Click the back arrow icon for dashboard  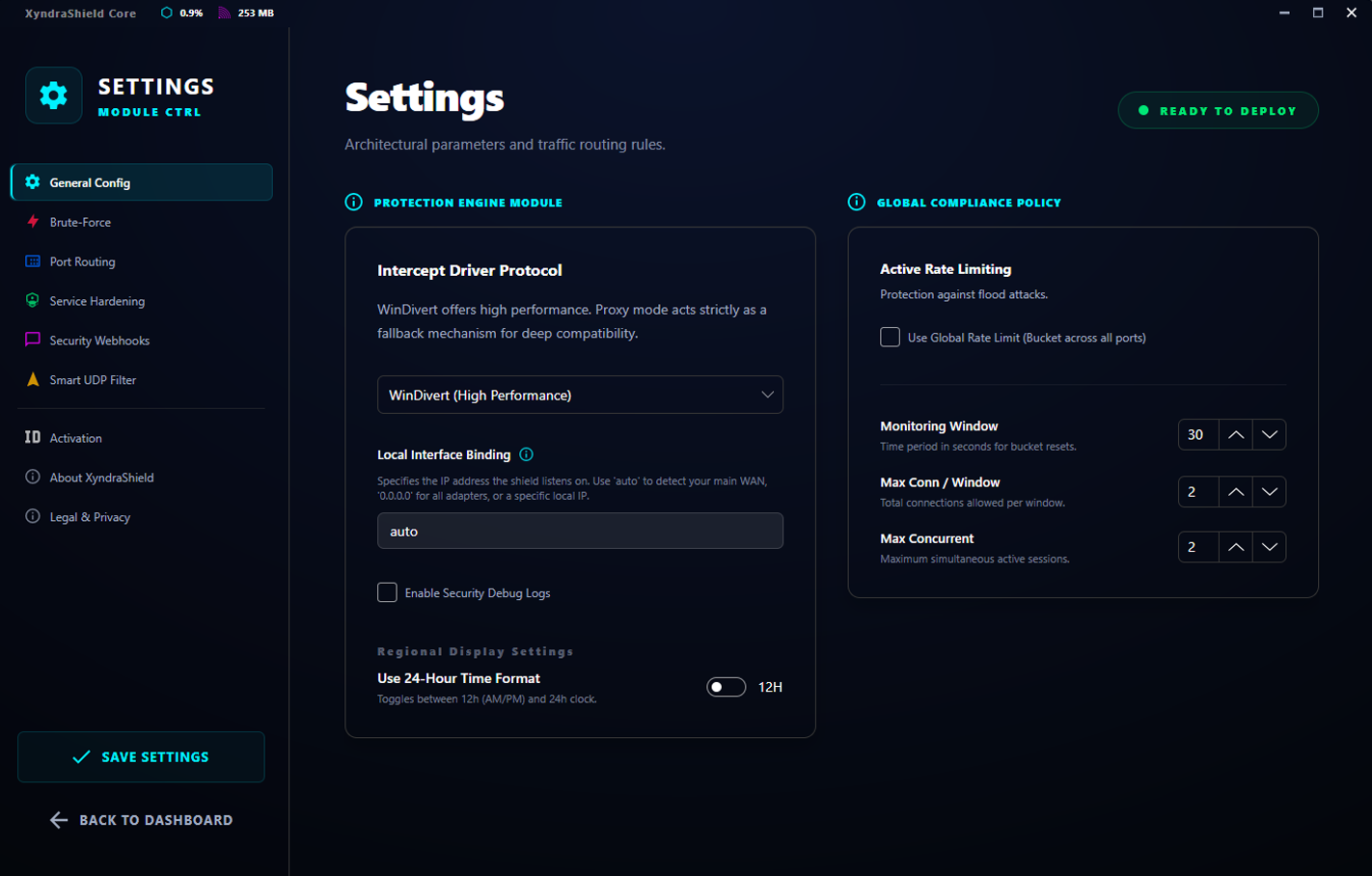click(59, 820)
